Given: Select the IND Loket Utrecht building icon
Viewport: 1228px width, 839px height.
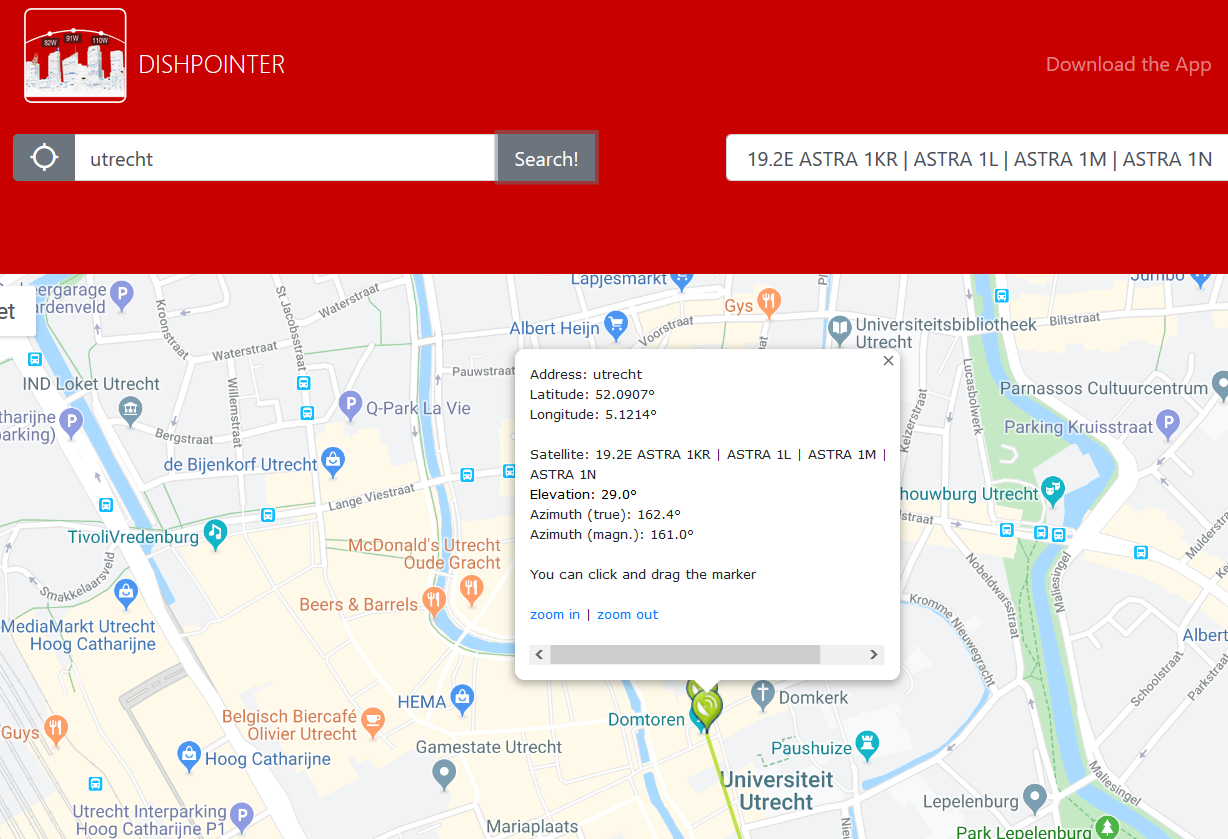Looking at the screenshot, I should click(x=131, y=408).
